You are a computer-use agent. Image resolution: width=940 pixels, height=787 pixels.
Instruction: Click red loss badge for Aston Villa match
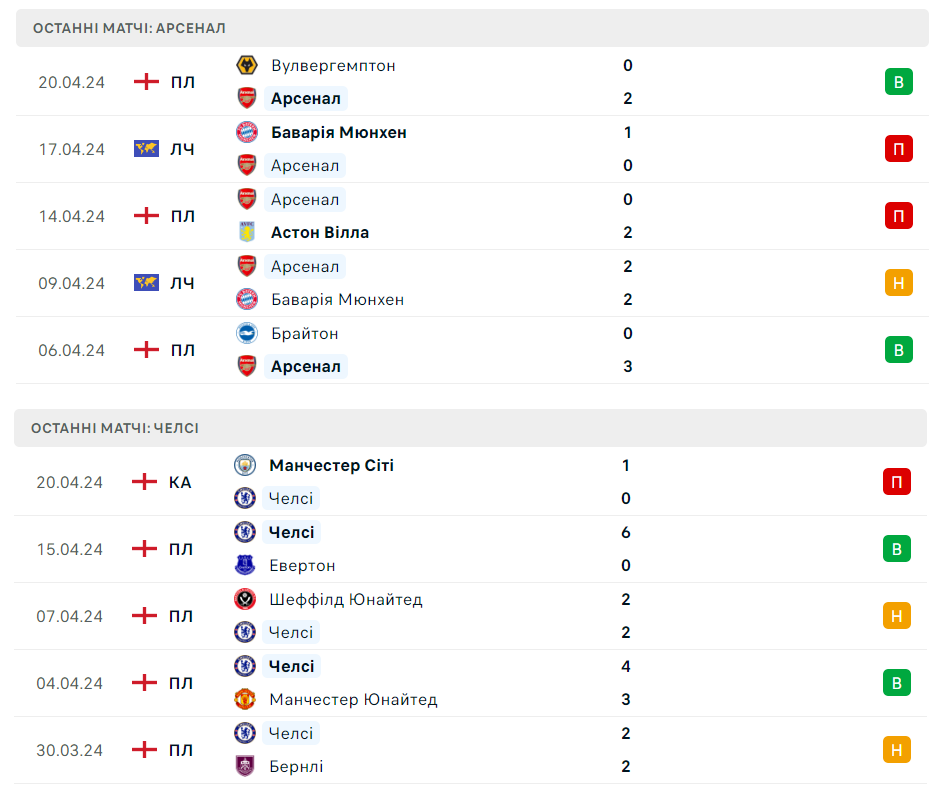[899, 216]
